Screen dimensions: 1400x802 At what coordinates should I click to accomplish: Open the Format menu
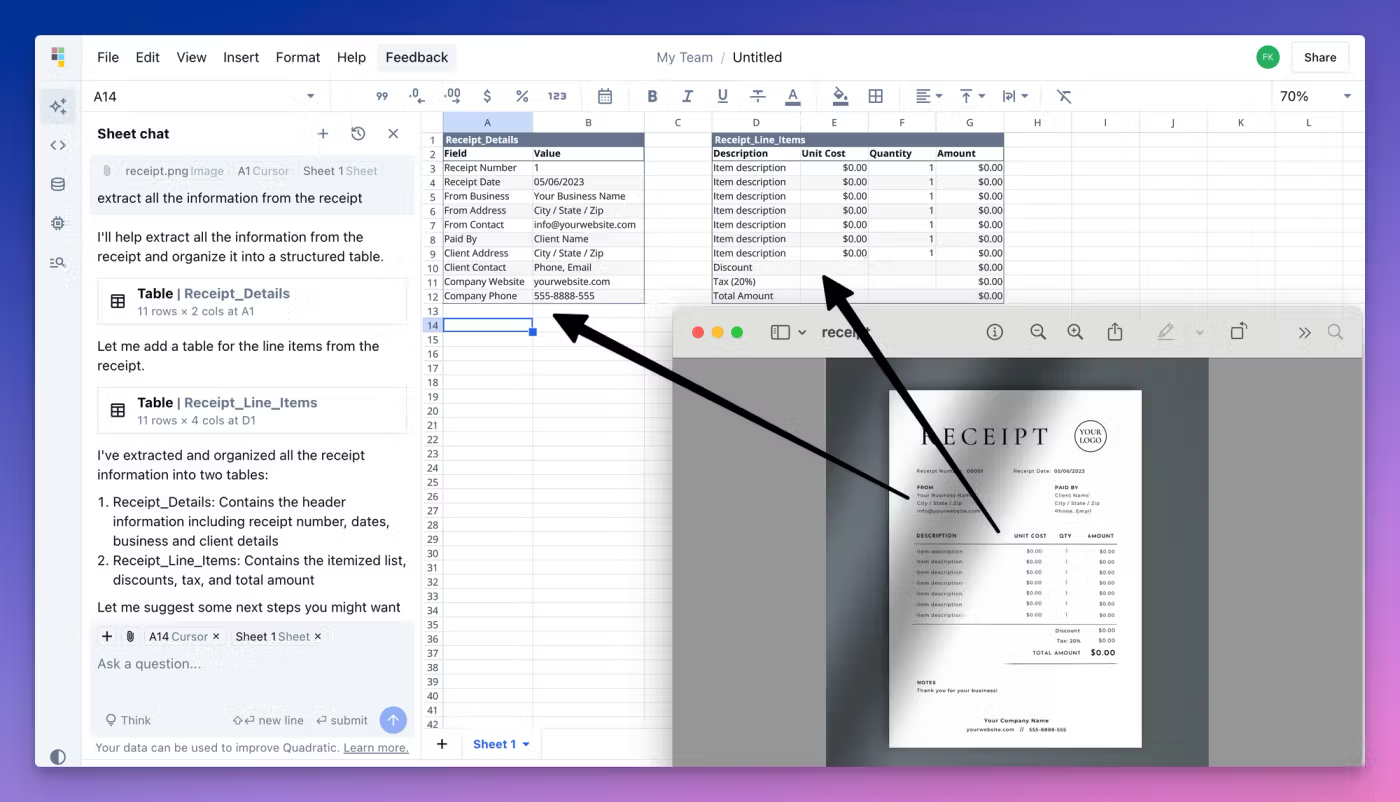click(298, 57)
